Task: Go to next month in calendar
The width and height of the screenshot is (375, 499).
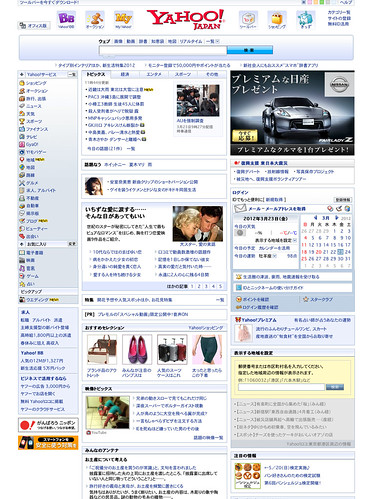Action: tap(337, 218)
